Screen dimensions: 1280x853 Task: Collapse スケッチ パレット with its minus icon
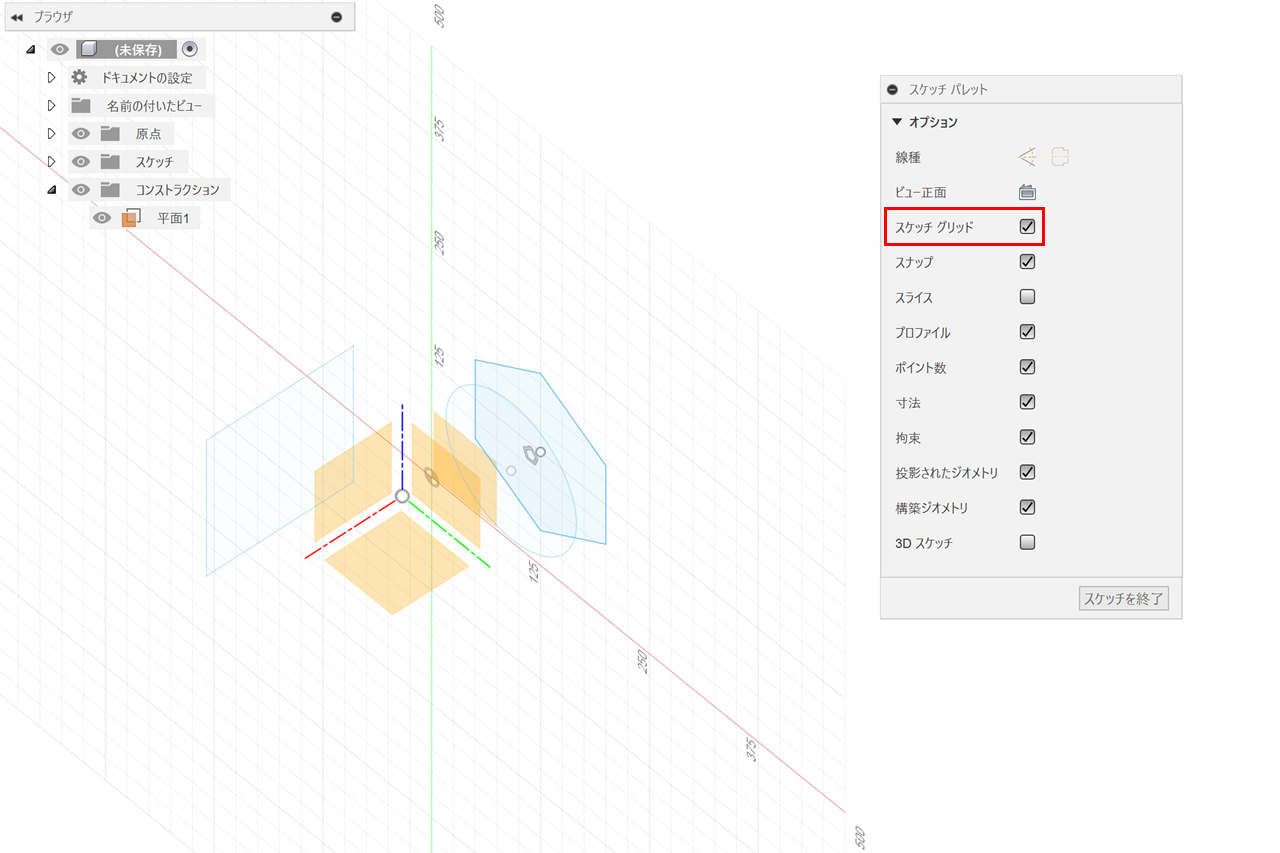tap(892, 89)
